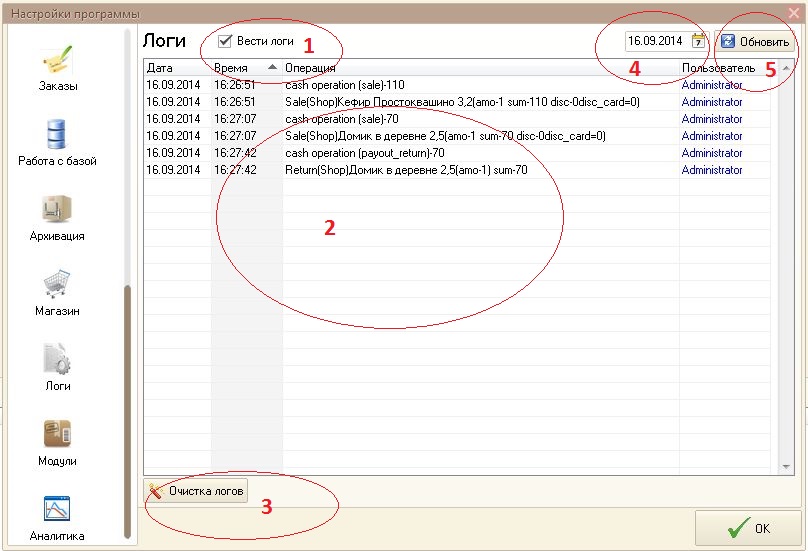Click the Очистка логов button label
The height and width of the screenshot is (551, 808).
206,491
